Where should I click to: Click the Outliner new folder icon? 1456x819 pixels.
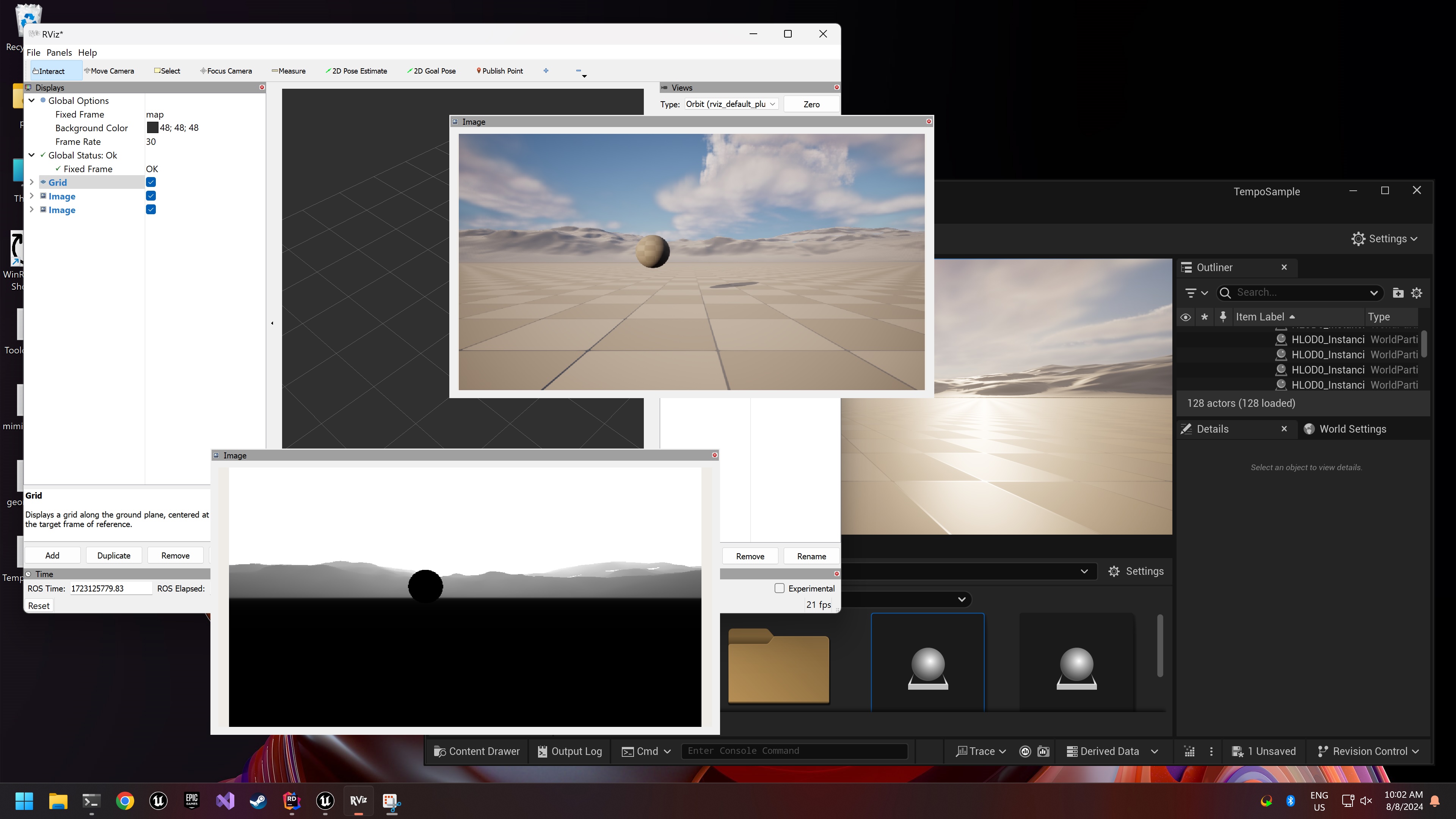(1398, 293)
